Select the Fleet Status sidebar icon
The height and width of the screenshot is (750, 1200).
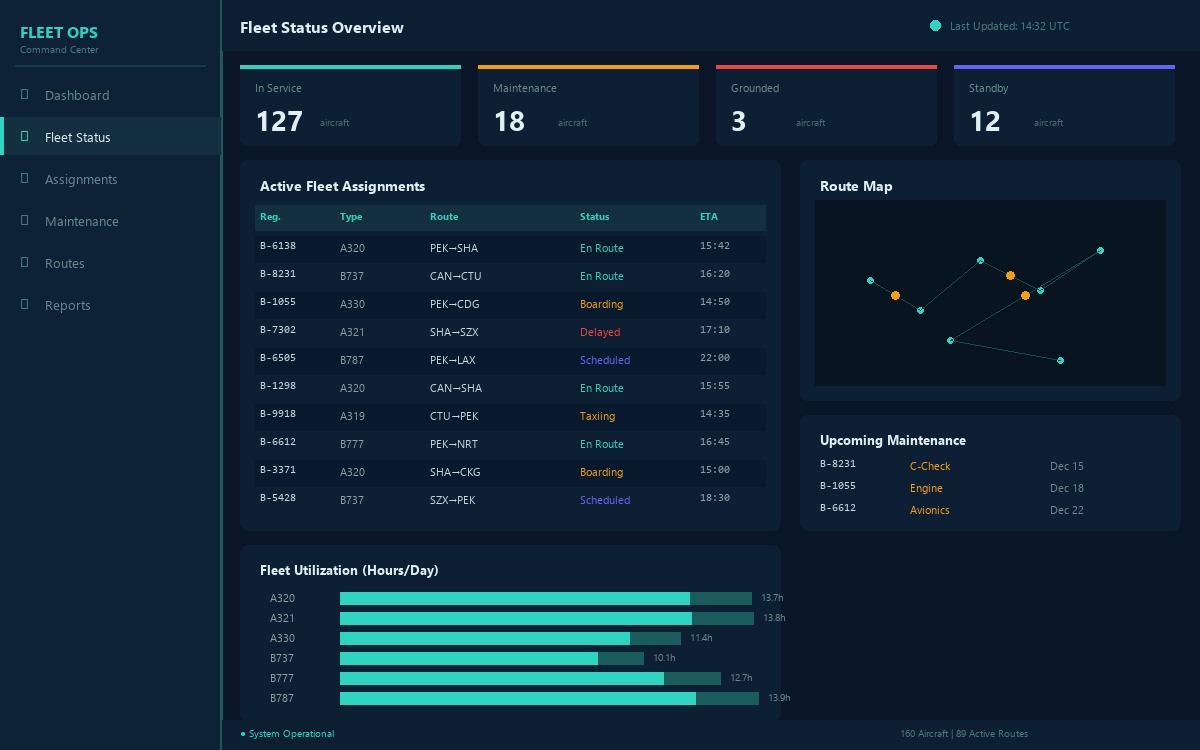point(23,137)
